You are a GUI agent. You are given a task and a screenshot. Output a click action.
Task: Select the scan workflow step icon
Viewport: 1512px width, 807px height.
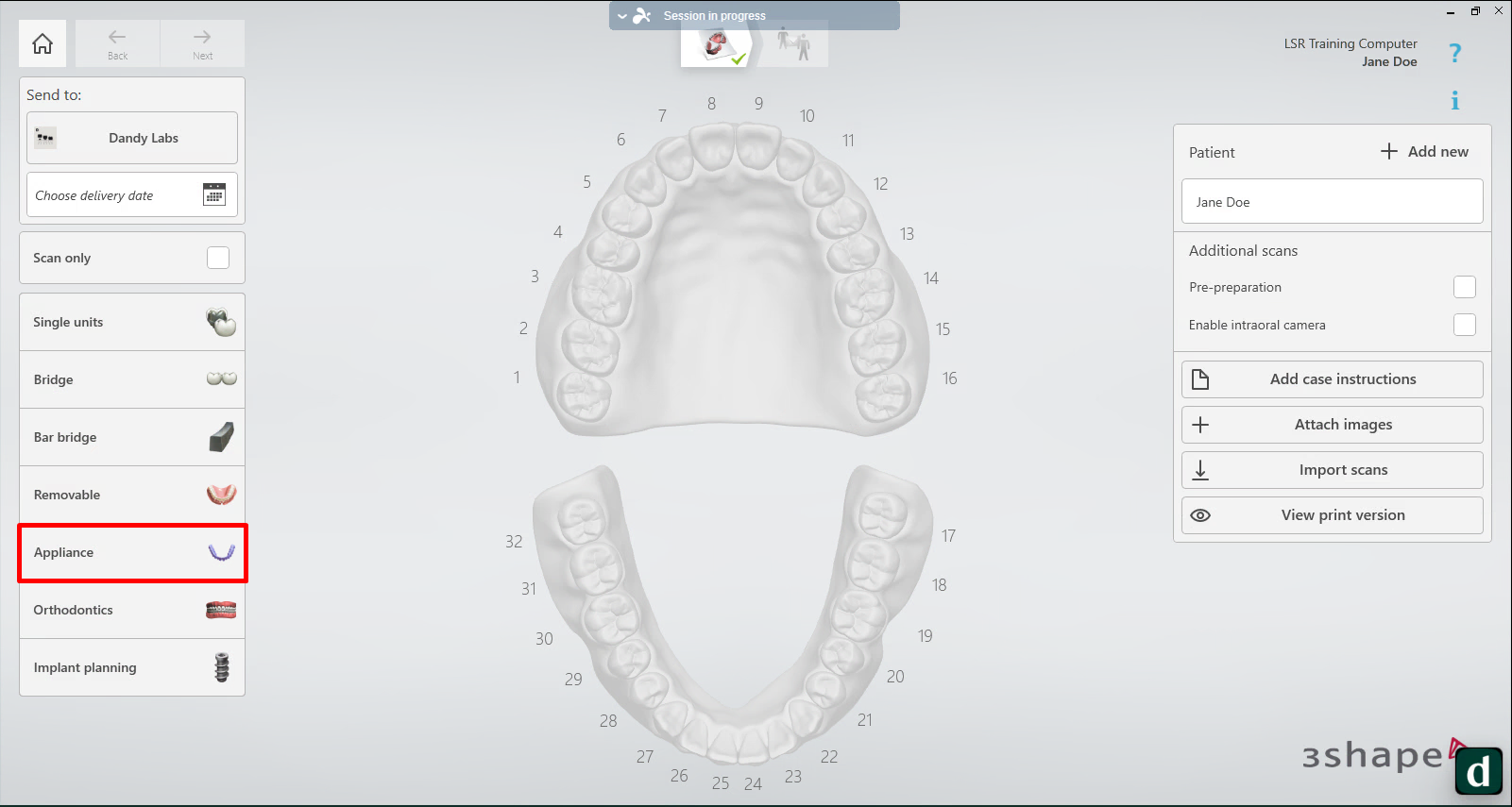click(717, 44)
